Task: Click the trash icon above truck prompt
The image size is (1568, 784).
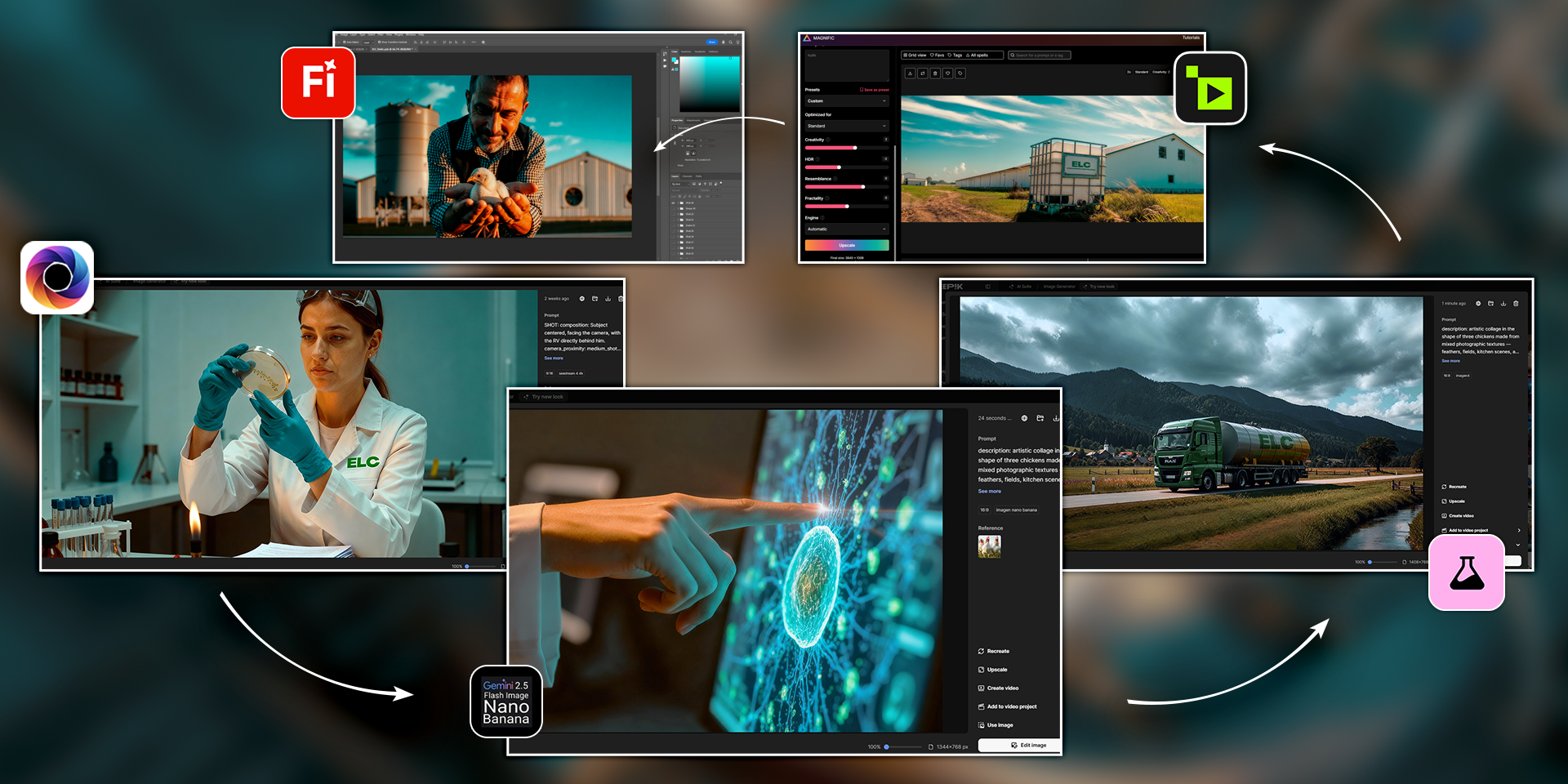Action: 1516,304
